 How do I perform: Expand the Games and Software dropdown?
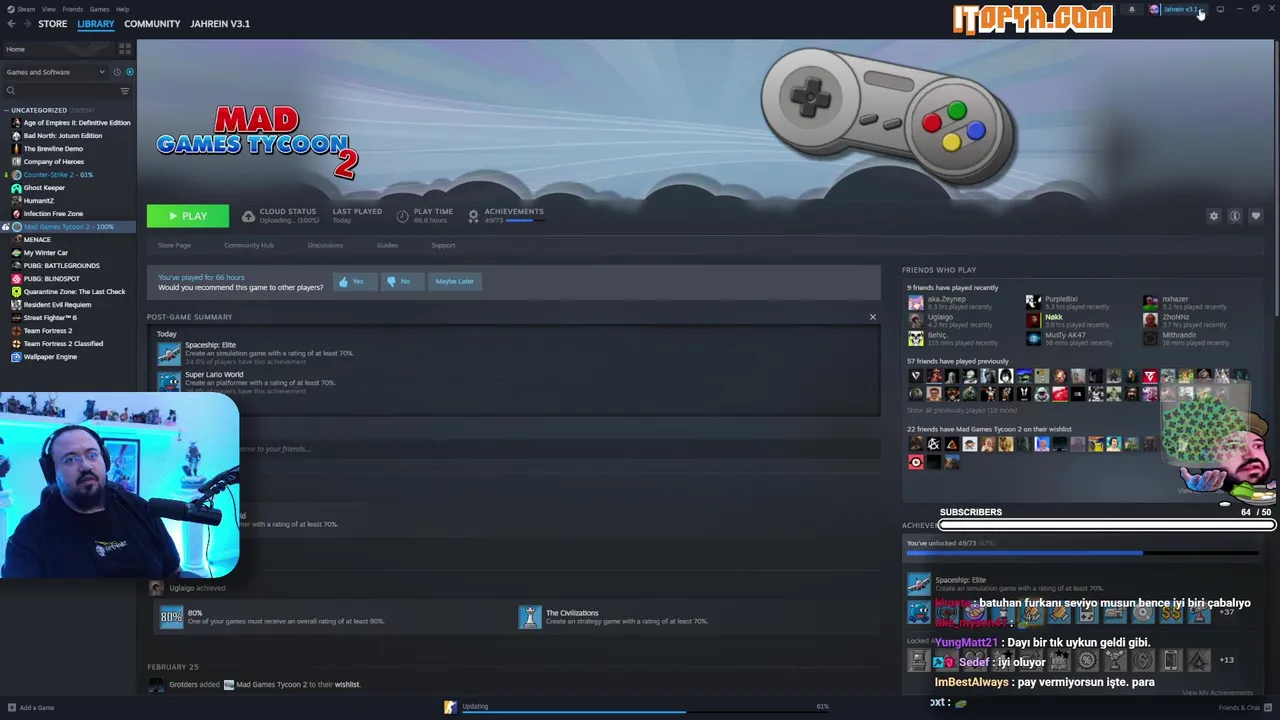click(x=55, y=72)
